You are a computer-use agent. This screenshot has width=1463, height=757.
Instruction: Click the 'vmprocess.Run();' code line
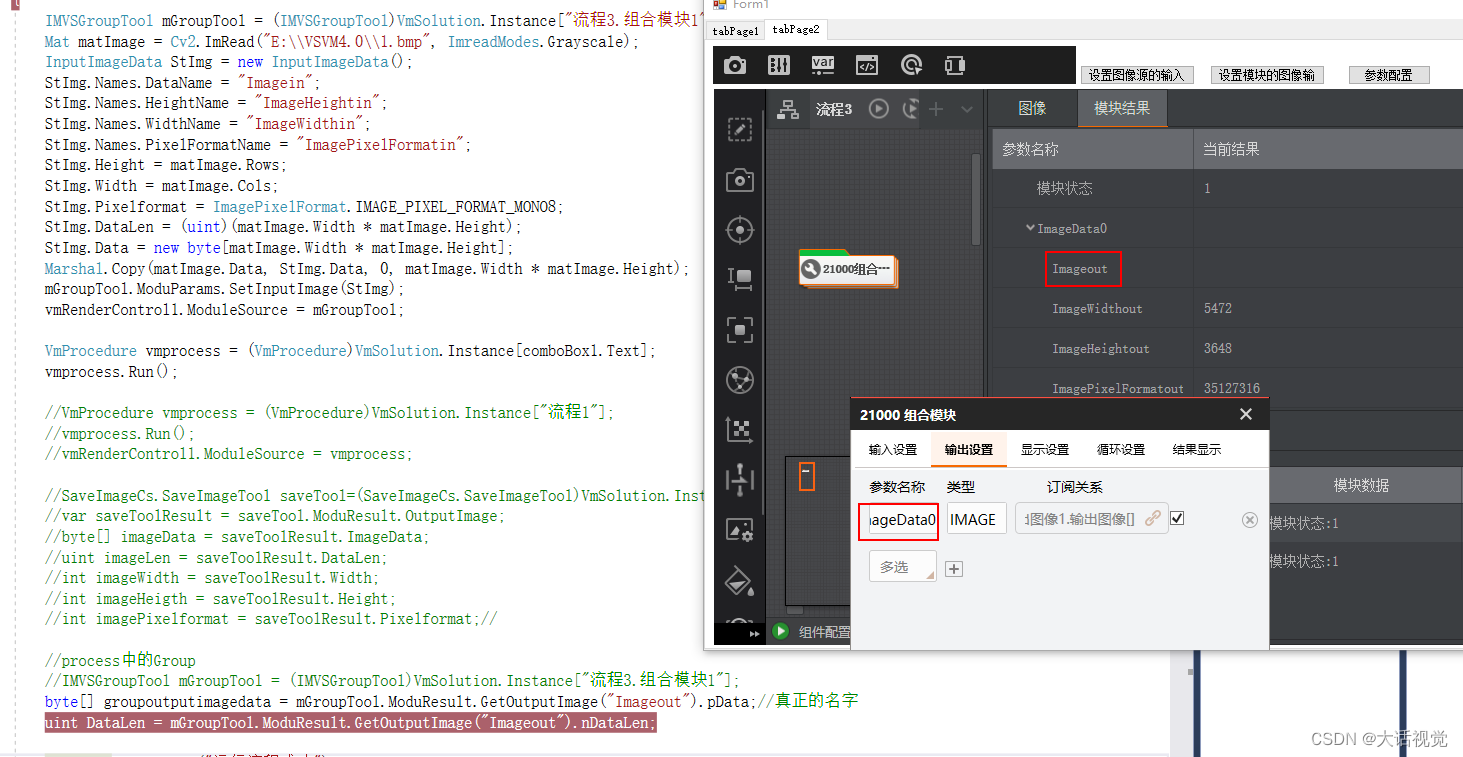112,371
